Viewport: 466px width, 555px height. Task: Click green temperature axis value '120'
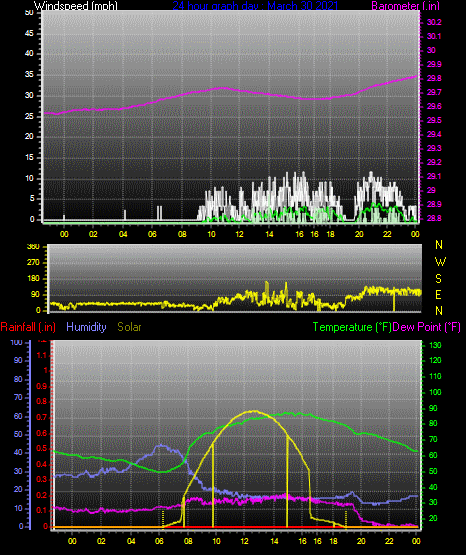[436, 361]
